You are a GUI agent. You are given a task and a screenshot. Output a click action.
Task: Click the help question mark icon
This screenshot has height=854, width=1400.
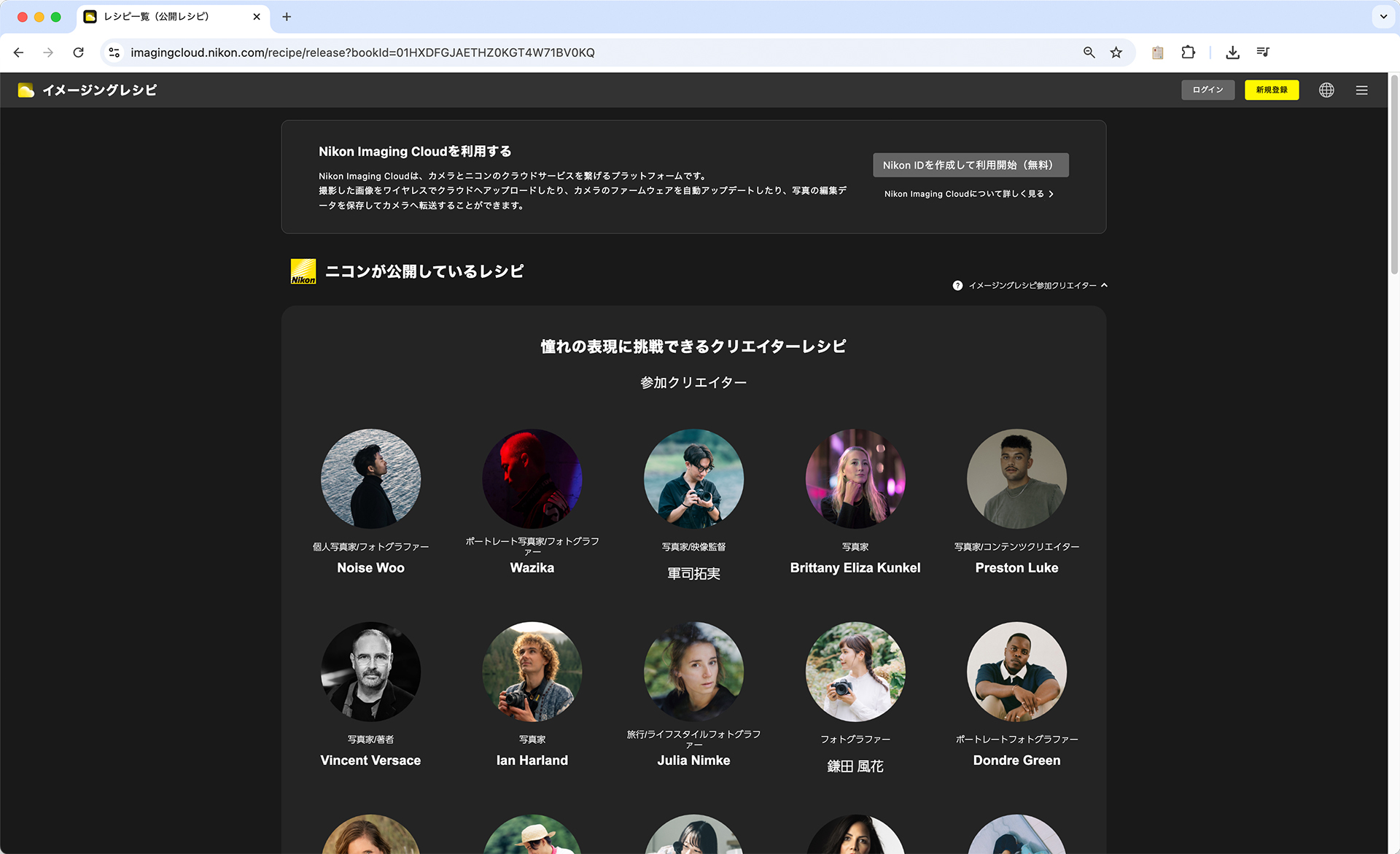point(957,285)
